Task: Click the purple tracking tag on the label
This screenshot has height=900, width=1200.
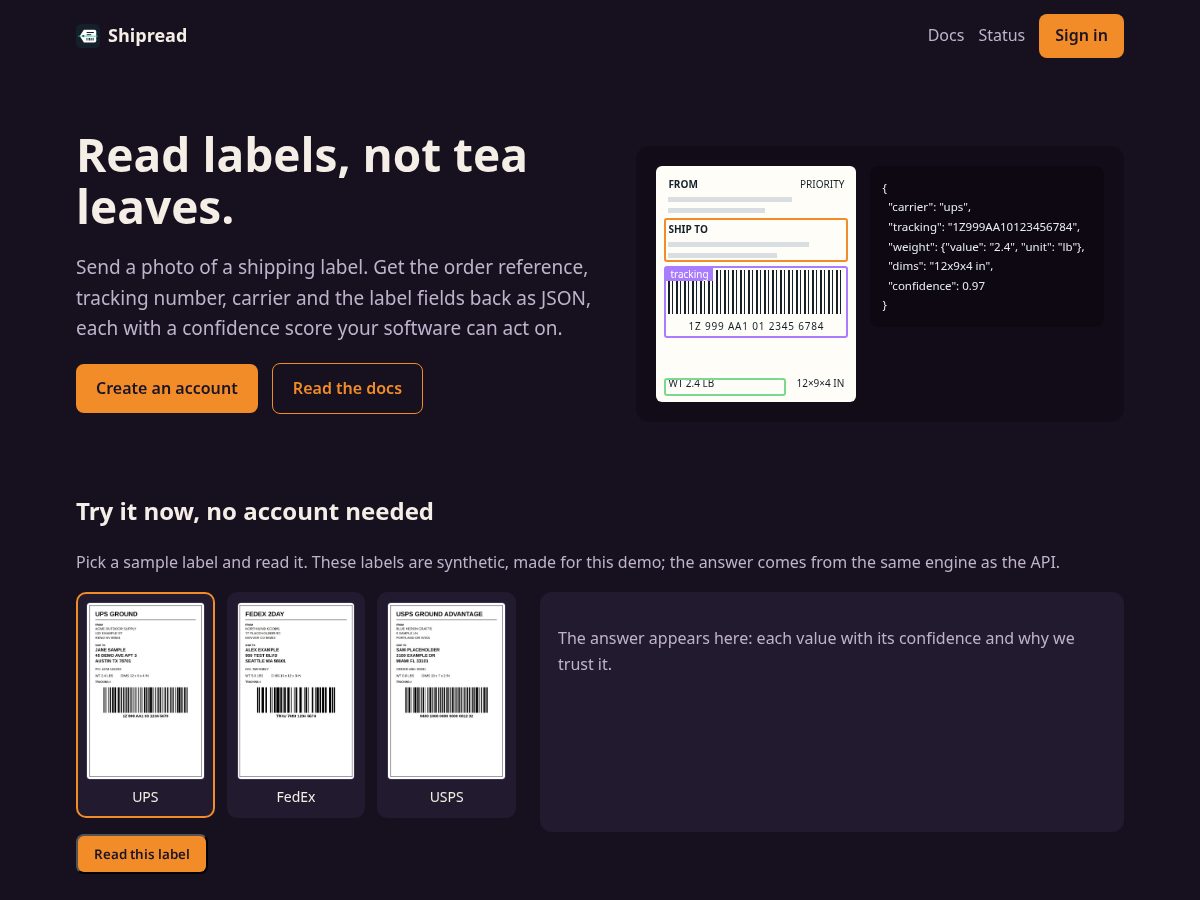Action: 689,274
